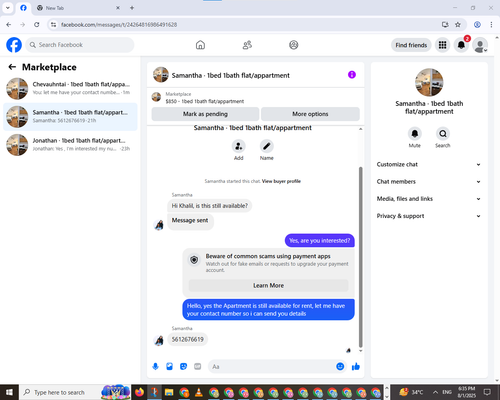Focus the Search Facebook field
The height and width of the screenshot is (400, 500).
80,45
